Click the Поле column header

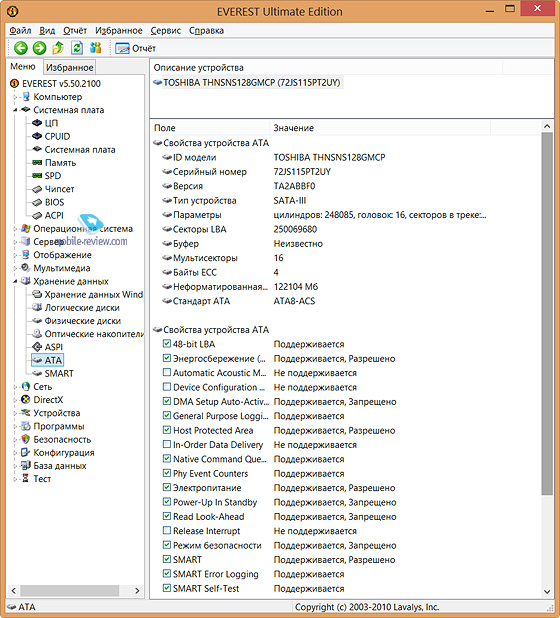[x=210, y=128]
